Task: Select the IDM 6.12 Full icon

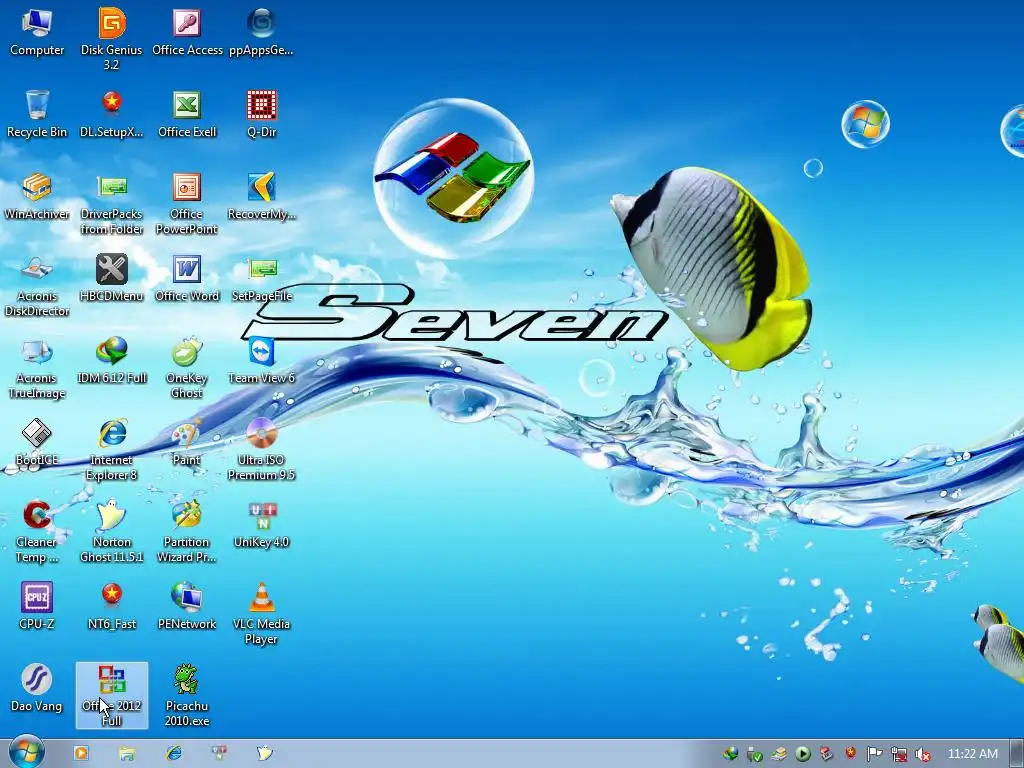Action: pos(112,360)
